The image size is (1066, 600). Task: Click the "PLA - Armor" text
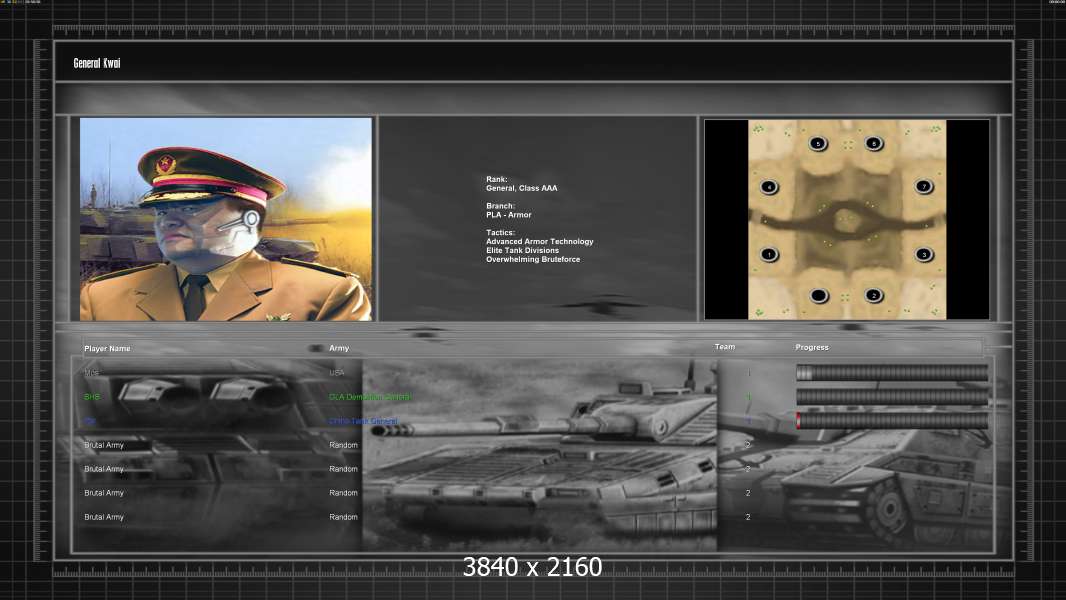pyautogui.click(x=509, y=215)
